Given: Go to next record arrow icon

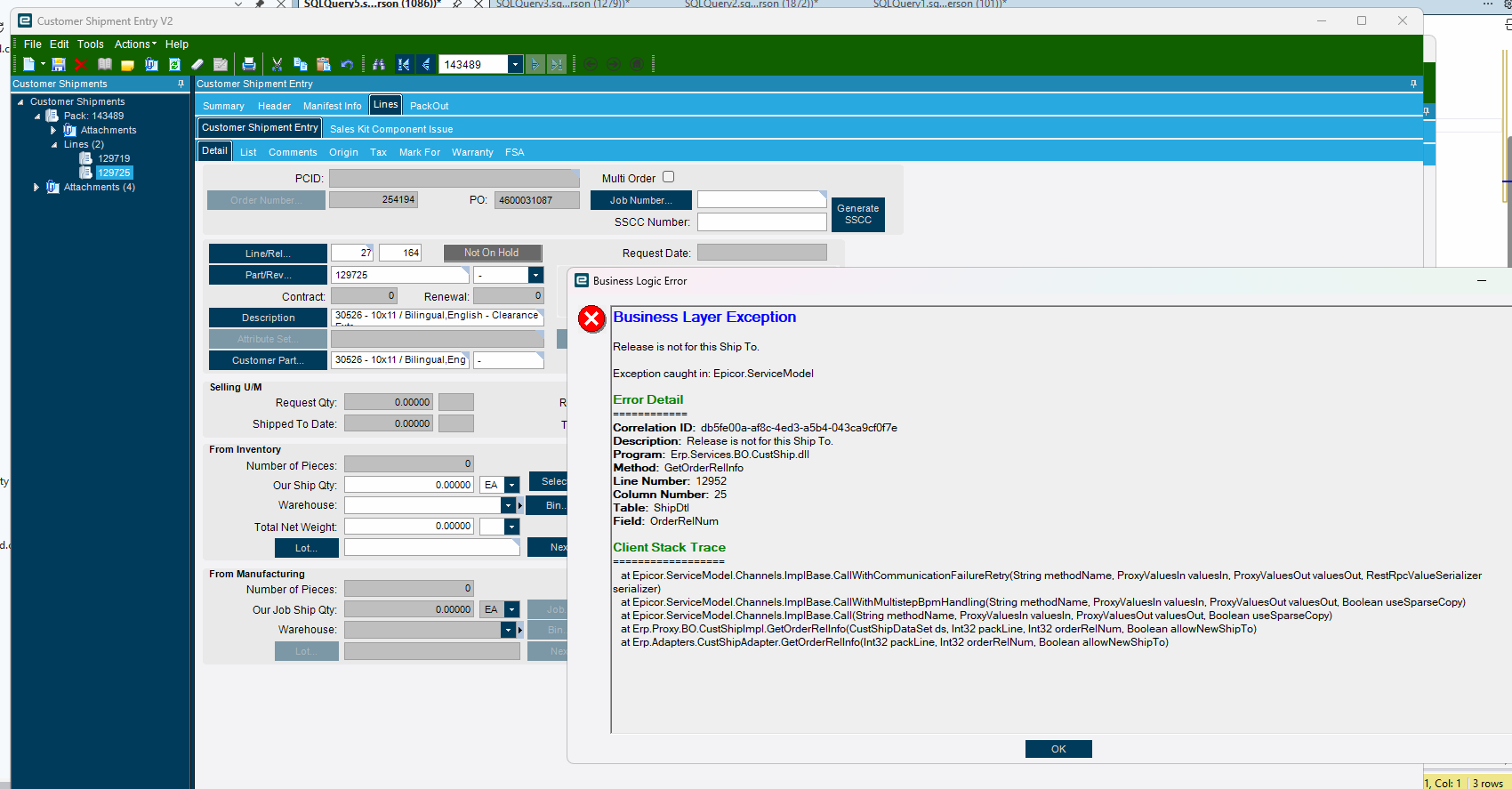Looking at the screenshot, I should (535, 64).
